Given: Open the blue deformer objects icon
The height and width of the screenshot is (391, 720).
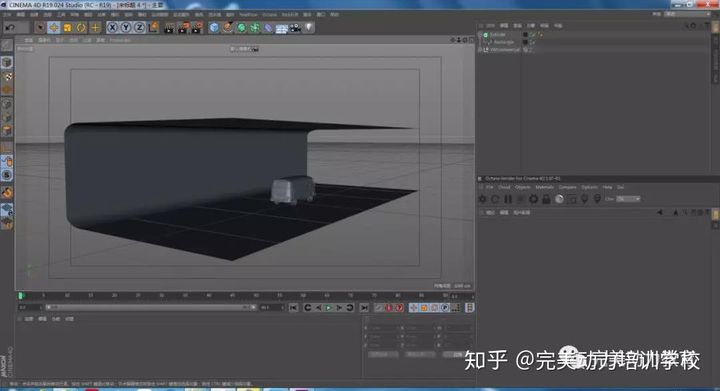Looking at the screenshot, I should click(x=268, y=28).
